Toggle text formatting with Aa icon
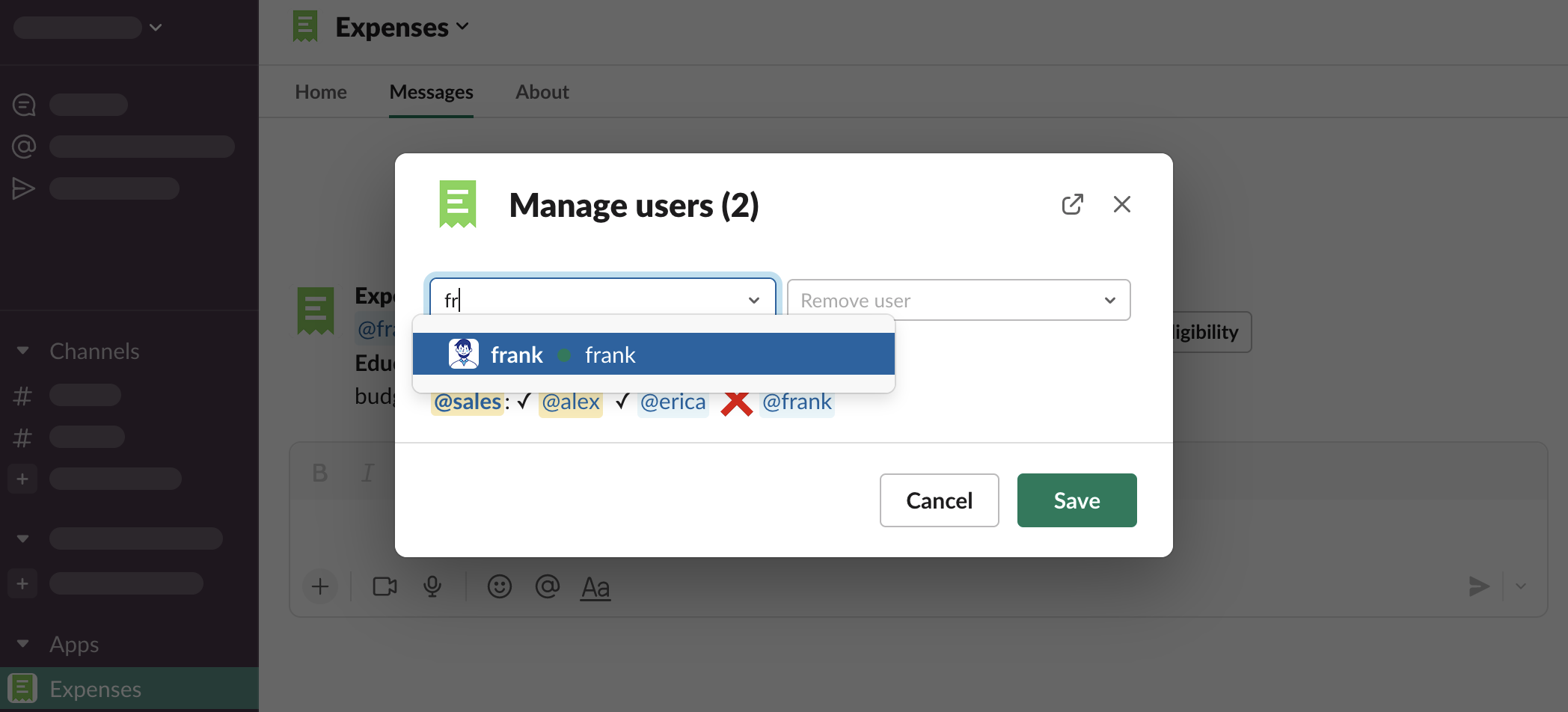The image size is (1568, 712). pyautogui.click(x=595, y=588)
